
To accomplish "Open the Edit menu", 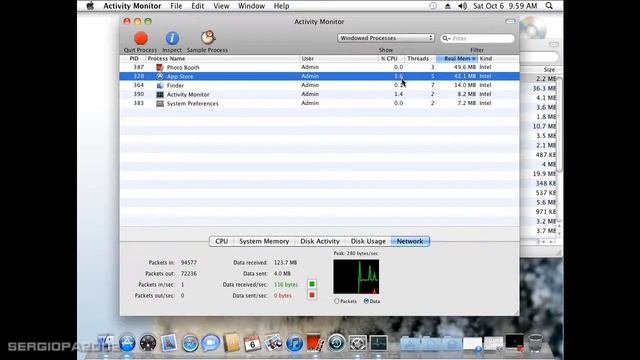I will click(198, 6).
